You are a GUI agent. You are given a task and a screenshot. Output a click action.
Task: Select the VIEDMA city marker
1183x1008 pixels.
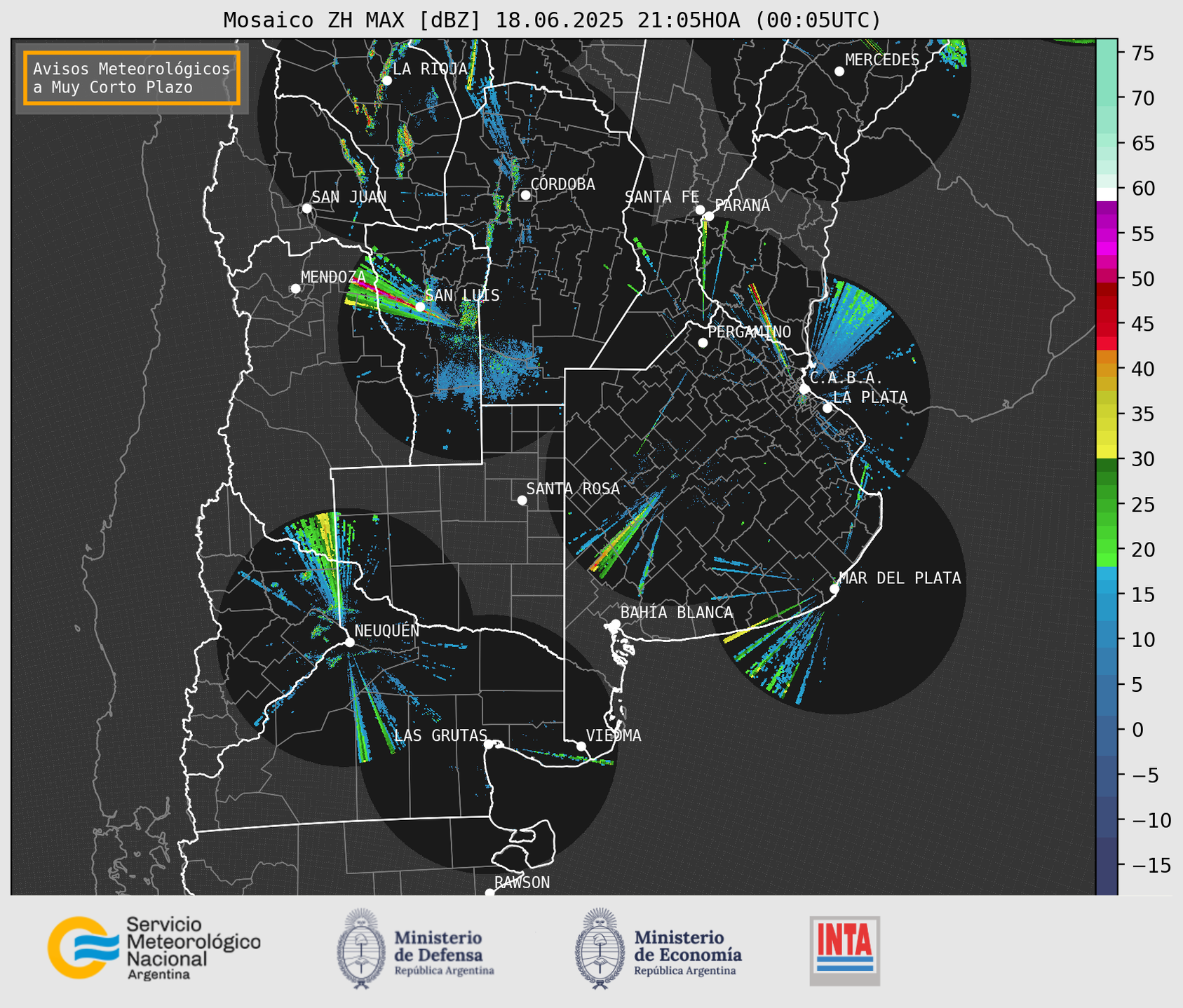(581, 746)
